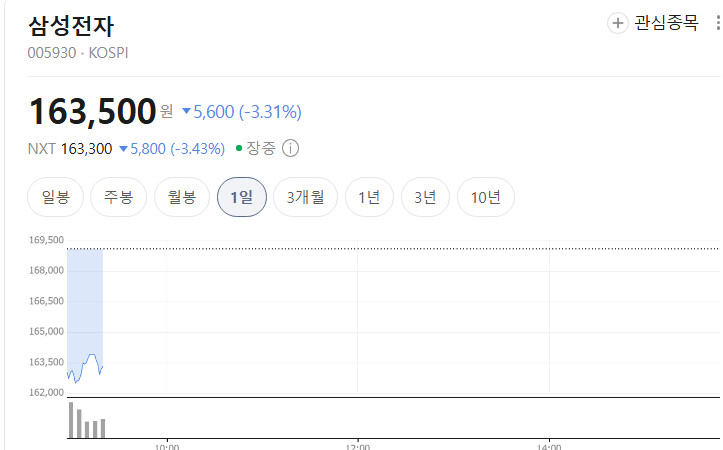
Task: Select the 1년 chart period
Action: (x=369, y=197)
